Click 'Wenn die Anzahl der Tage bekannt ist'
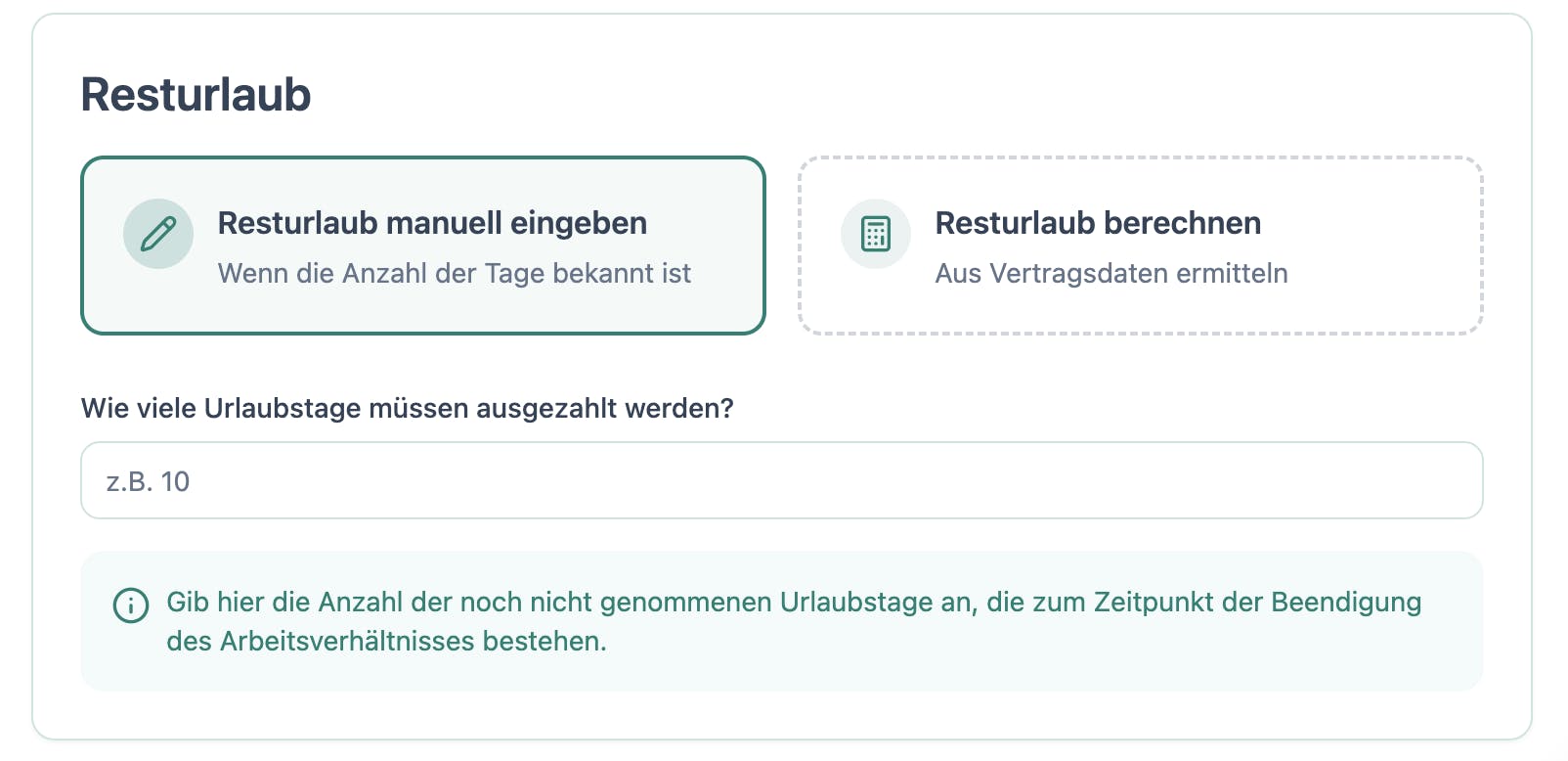 click(454, 273)
